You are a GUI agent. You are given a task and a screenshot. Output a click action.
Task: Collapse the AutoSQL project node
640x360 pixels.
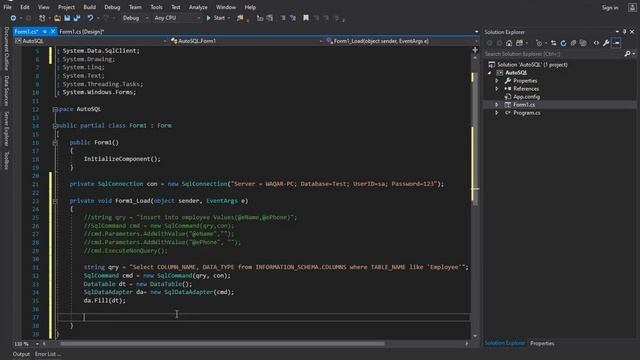[x=490, y=73]
